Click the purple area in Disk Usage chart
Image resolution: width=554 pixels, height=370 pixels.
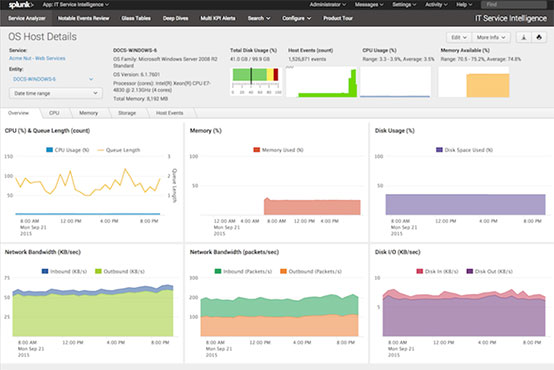click(x=465, y=204)
